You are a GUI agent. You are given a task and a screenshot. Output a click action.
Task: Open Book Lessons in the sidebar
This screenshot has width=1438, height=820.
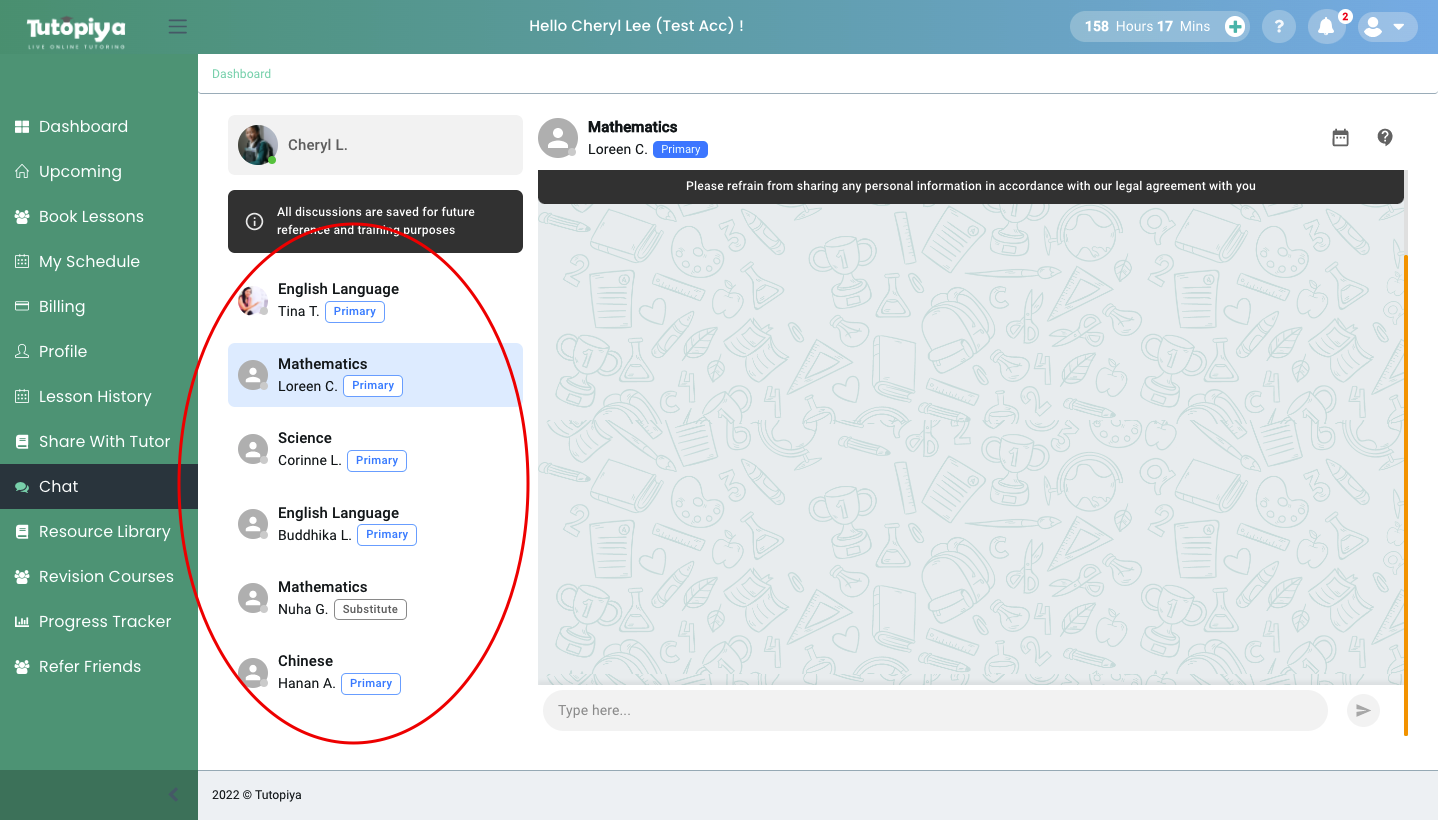[91, 217]
